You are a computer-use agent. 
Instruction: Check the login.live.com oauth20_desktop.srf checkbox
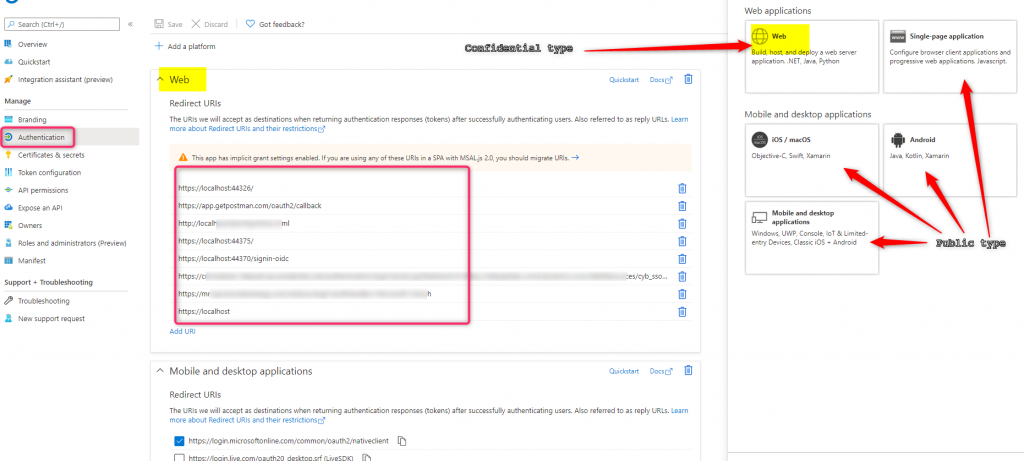click(180, 458)
